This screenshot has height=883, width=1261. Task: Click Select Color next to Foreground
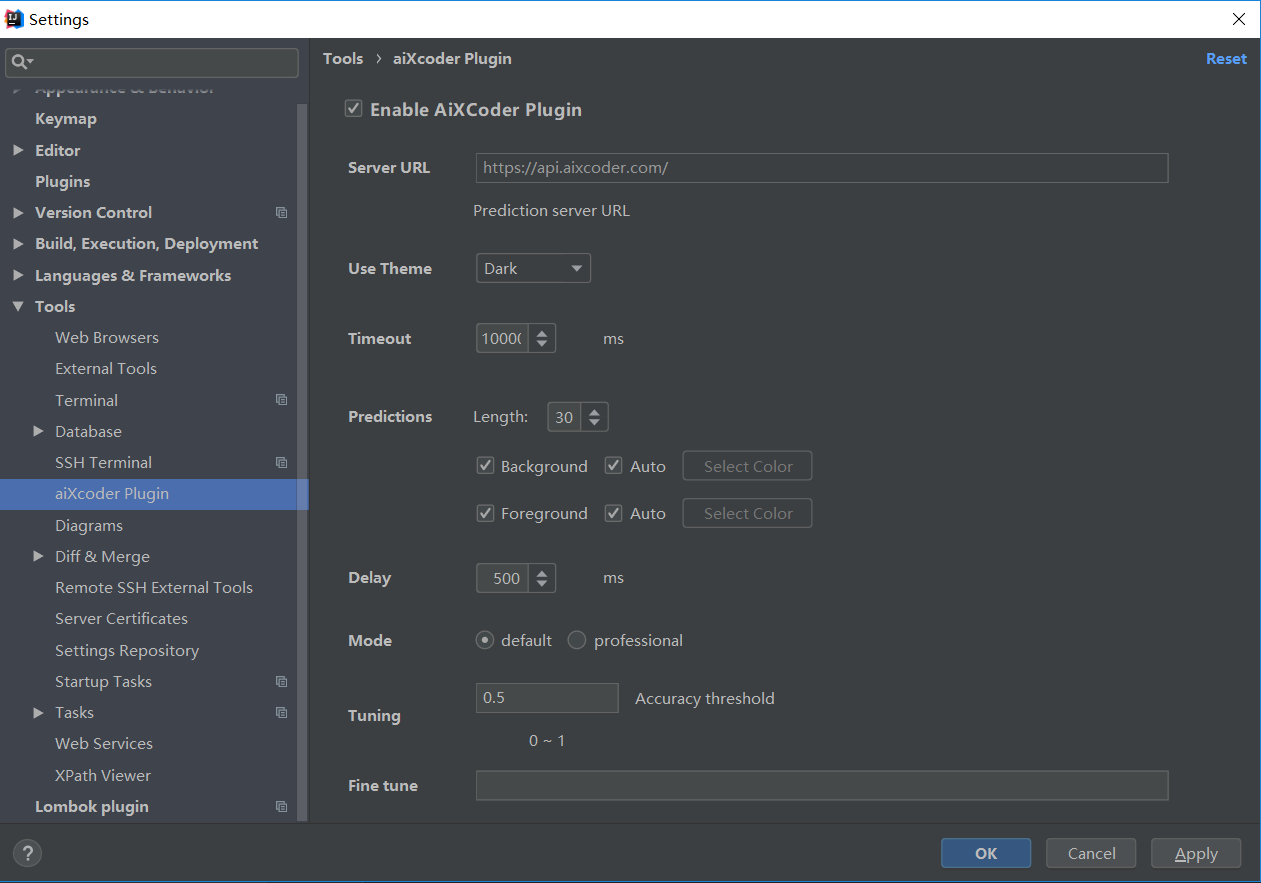[x=747, y=512]
